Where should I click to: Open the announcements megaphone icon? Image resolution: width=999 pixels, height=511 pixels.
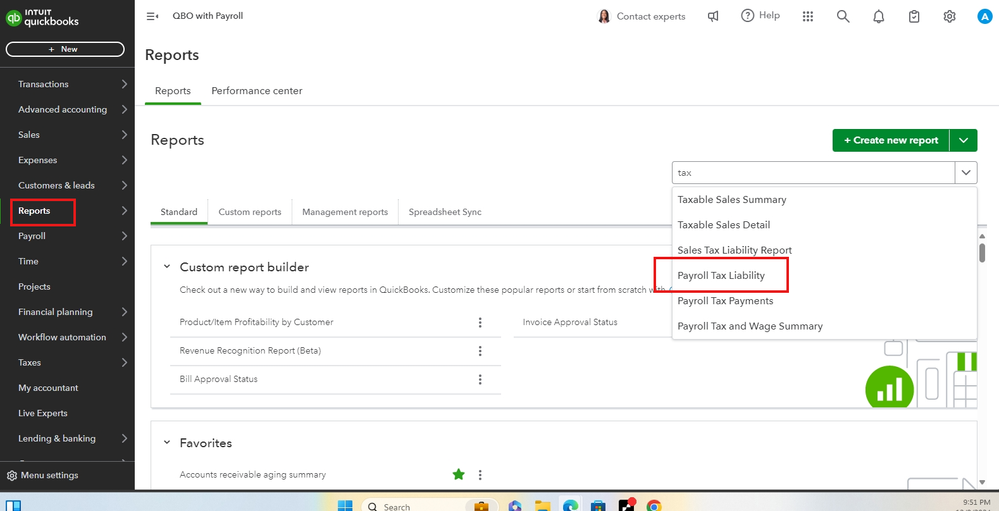(713, 17)
